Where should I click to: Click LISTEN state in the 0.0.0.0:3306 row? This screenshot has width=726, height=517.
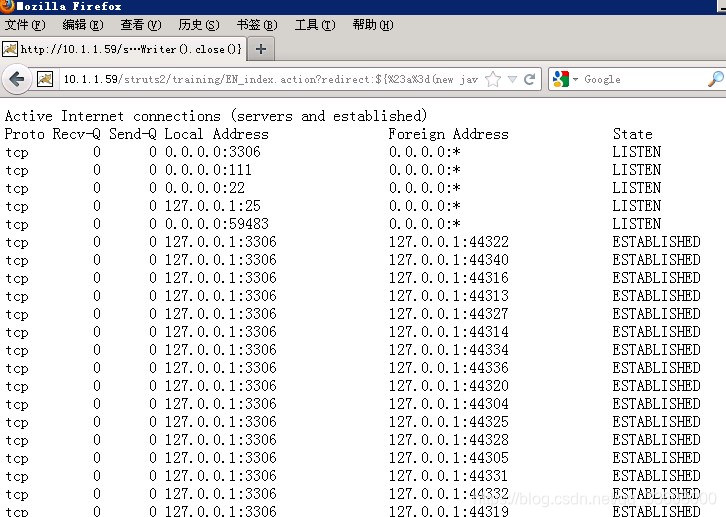click(x=637, y=152)
